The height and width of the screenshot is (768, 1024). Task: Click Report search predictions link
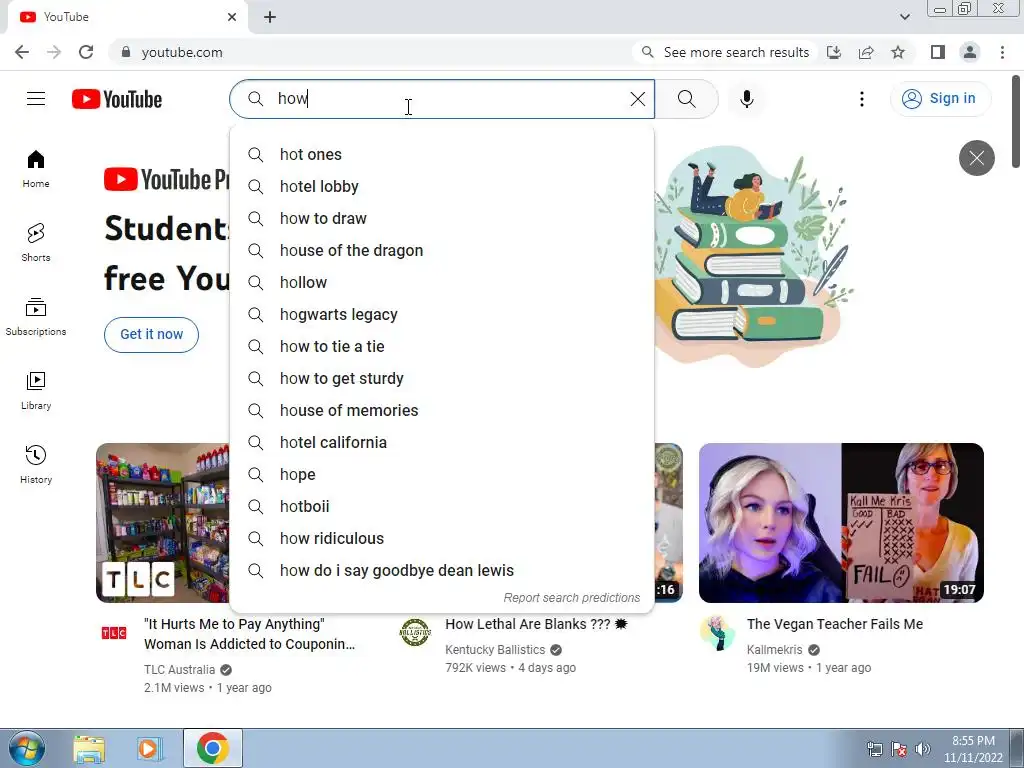coord(571,598)
